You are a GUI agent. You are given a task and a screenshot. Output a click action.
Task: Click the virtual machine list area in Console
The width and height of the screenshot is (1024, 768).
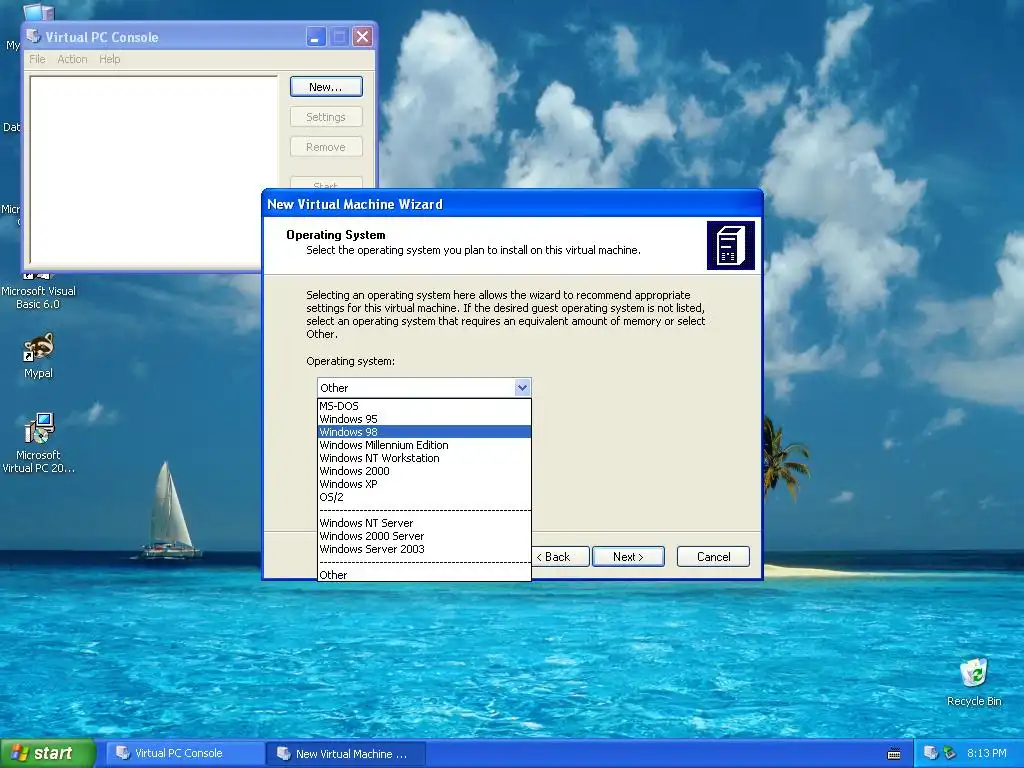pyautogui.click(x=153, y=170)
